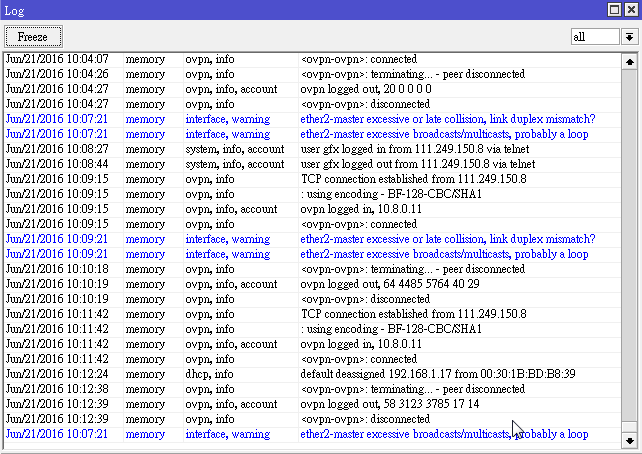The width and height of the screenshot is (642, 454).
Task: Select 10:07:21 broadcasts warning below collision warning
Action: click(313, 134)
